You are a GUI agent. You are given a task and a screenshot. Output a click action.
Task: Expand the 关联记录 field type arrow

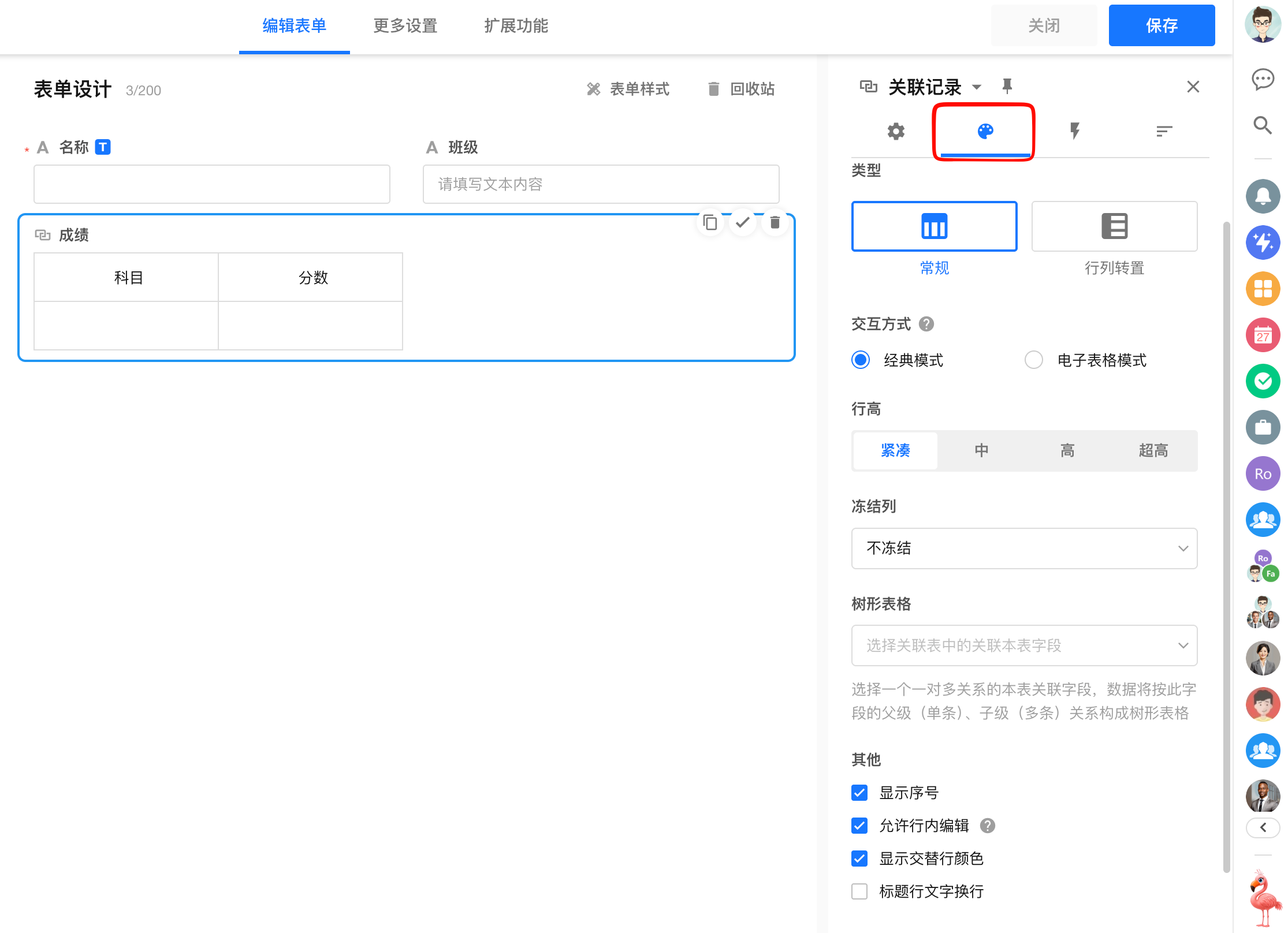point(977,87)
